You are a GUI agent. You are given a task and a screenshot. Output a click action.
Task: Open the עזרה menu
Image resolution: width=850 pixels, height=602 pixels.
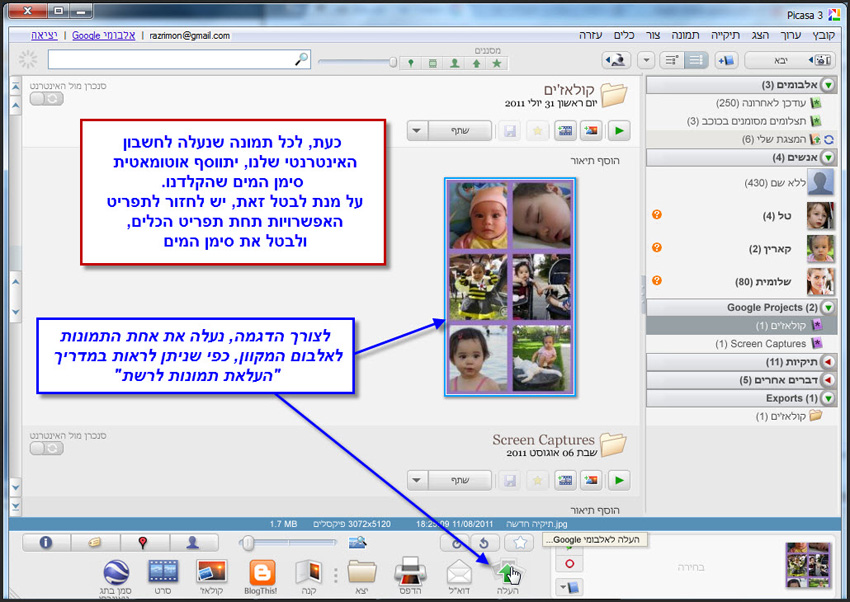pos(590,35)
